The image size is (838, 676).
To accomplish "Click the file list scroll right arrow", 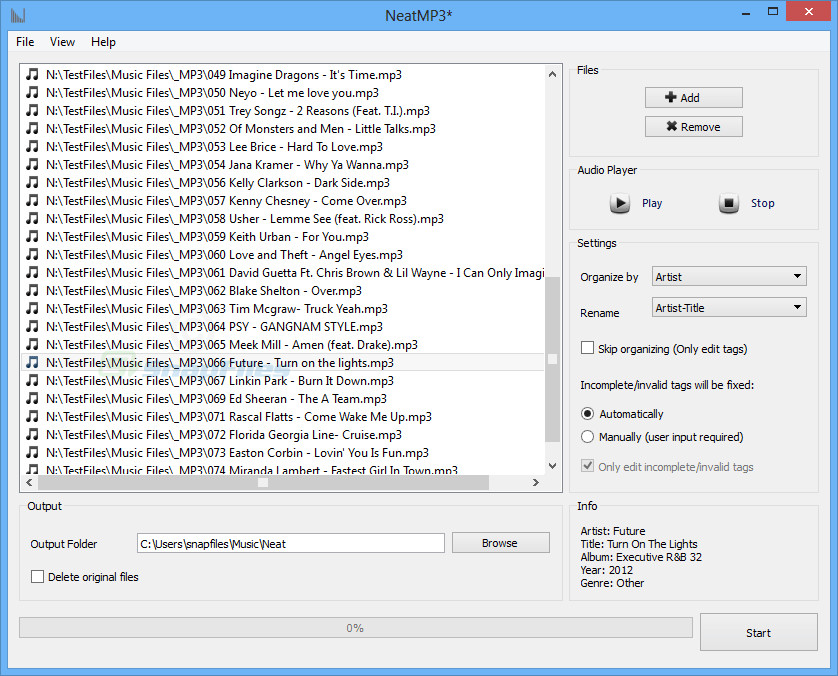I will (536, 483).
